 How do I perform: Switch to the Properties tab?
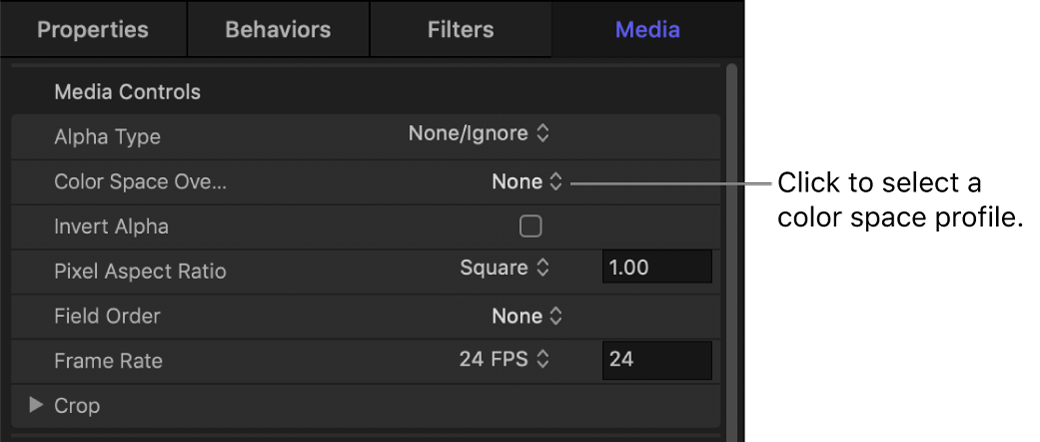tap(92, 29)
